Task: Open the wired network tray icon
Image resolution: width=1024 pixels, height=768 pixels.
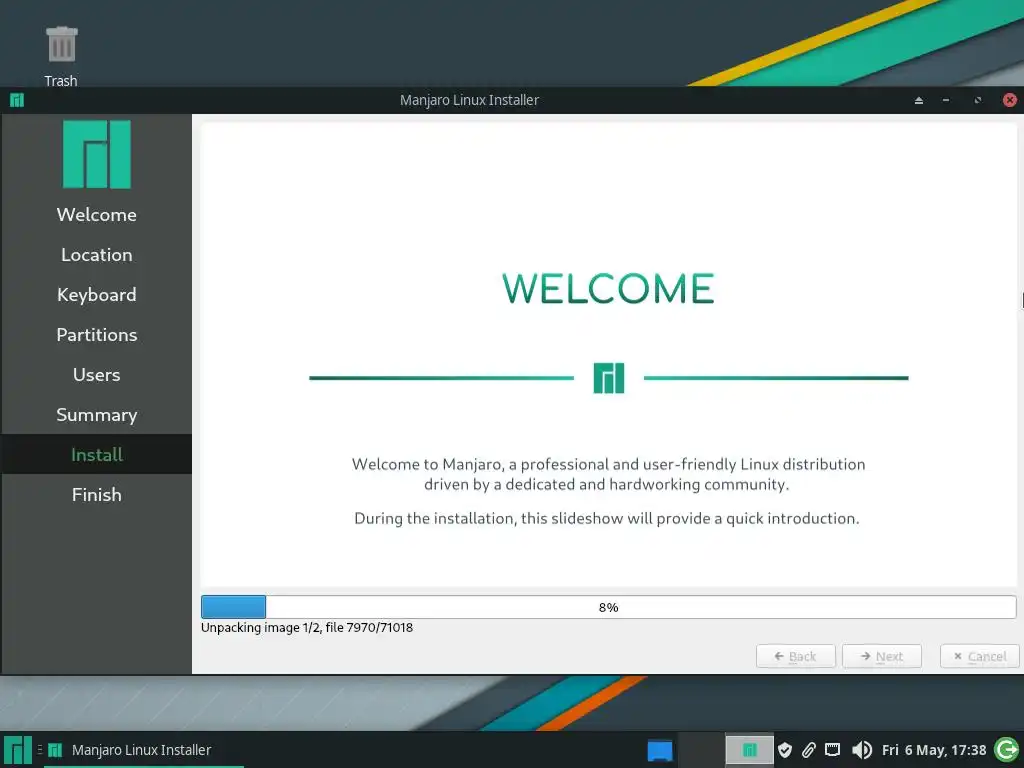Action: (832, 750)
